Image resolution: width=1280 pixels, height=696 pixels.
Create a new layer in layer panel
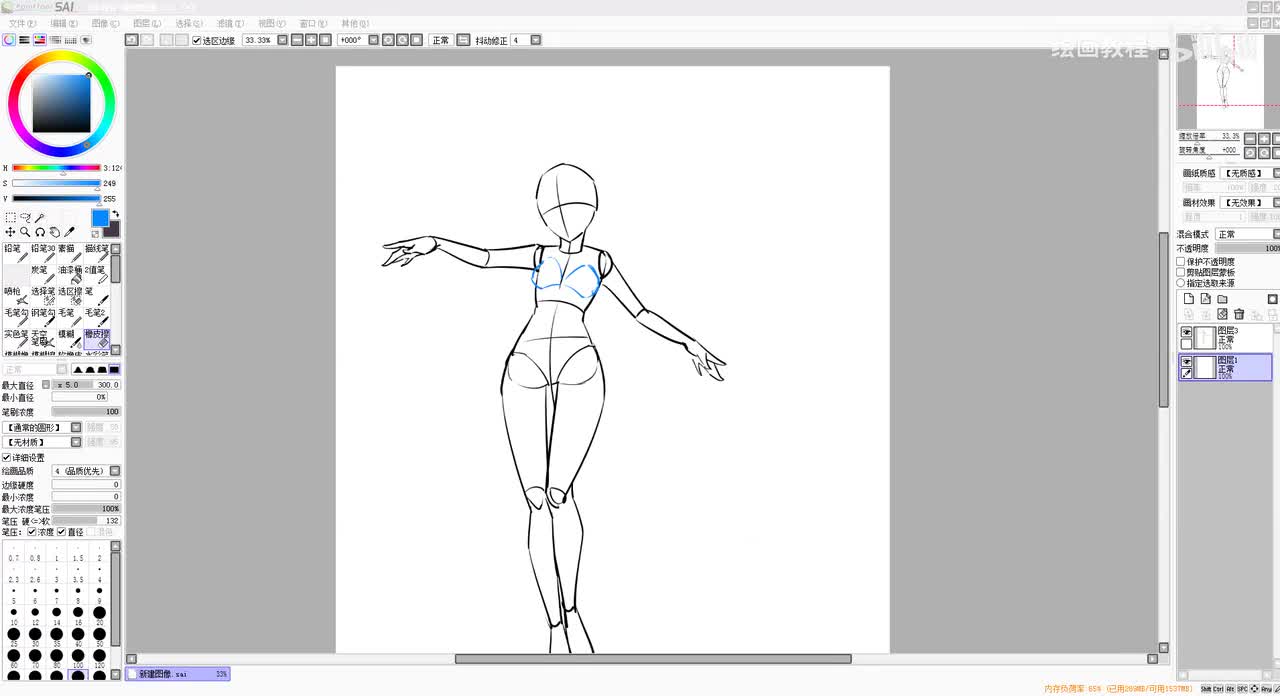coord(1189,299)
